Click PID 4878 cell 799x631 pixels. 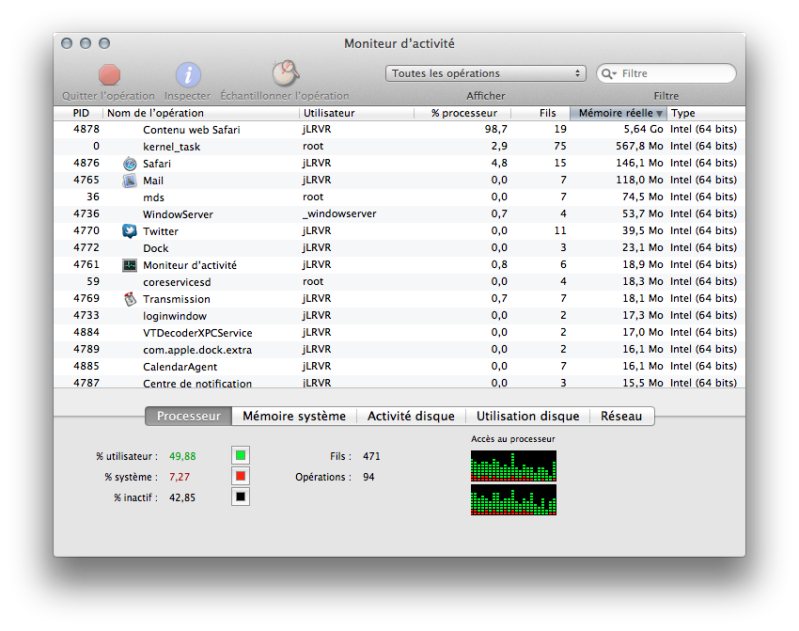(86, 129)
